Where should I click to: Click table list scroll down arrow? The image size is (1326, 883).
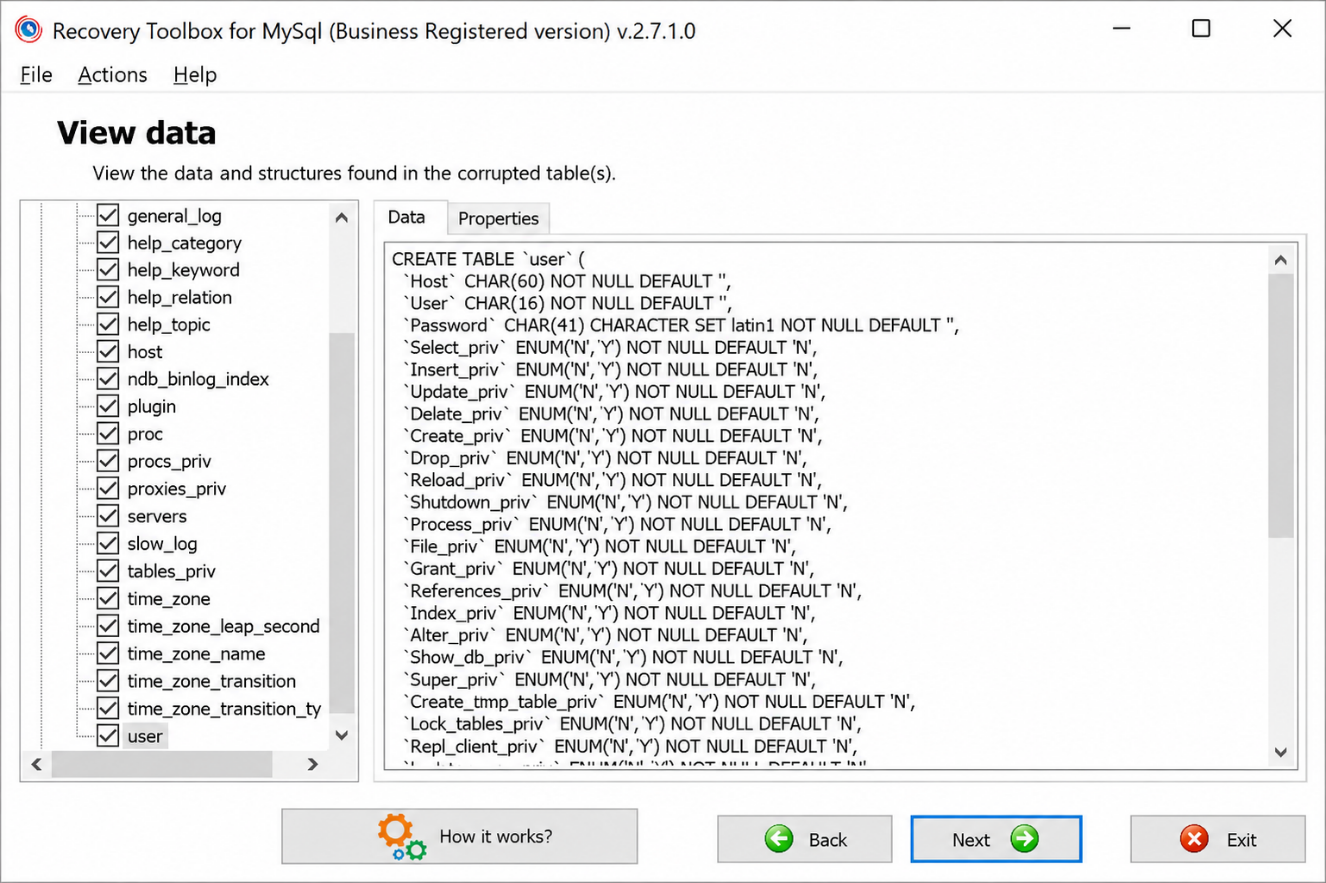[341, 735]
